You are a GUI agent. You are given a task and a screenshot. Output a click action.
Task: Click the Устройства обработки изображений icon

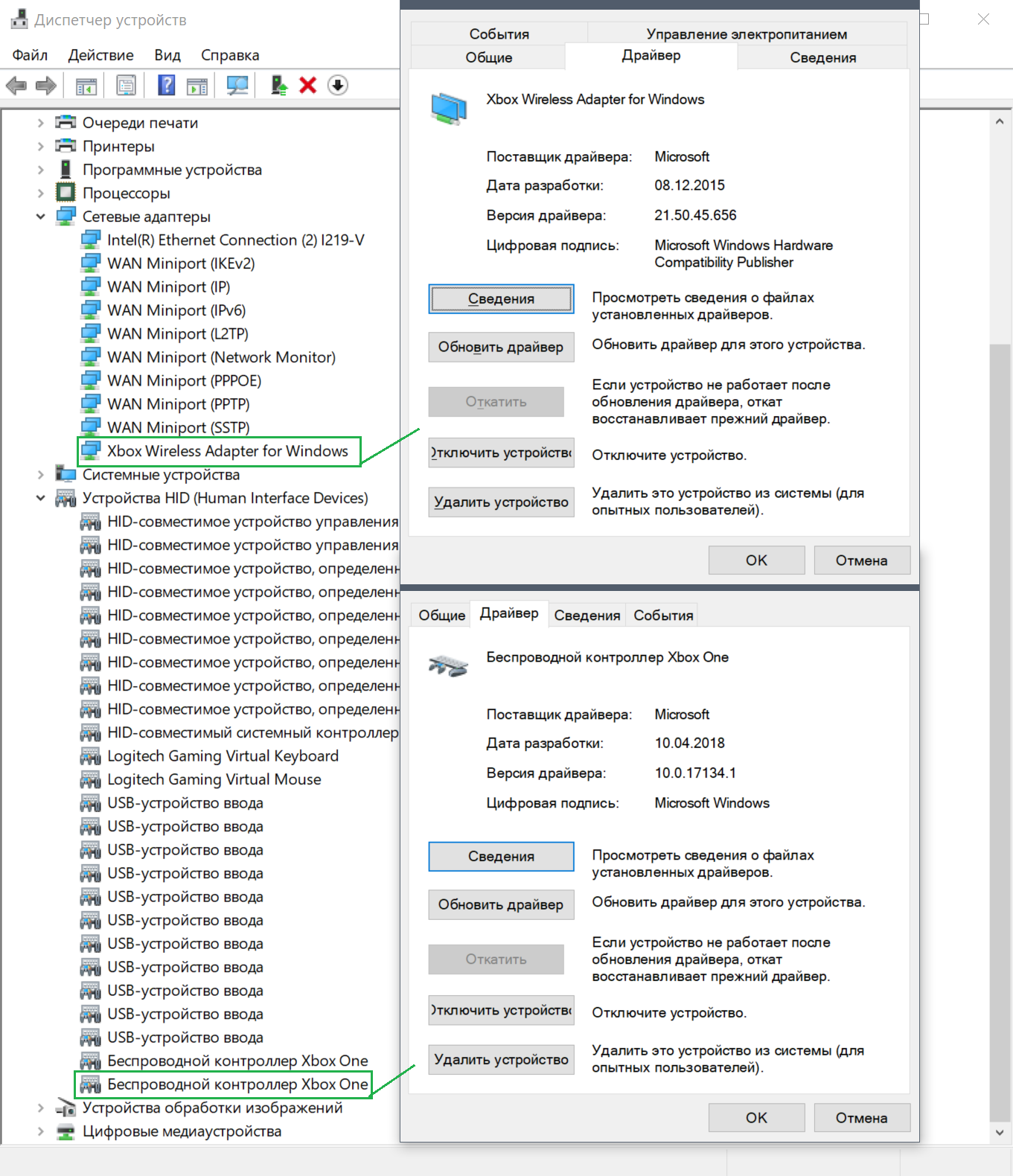(x=65, y=1108)
